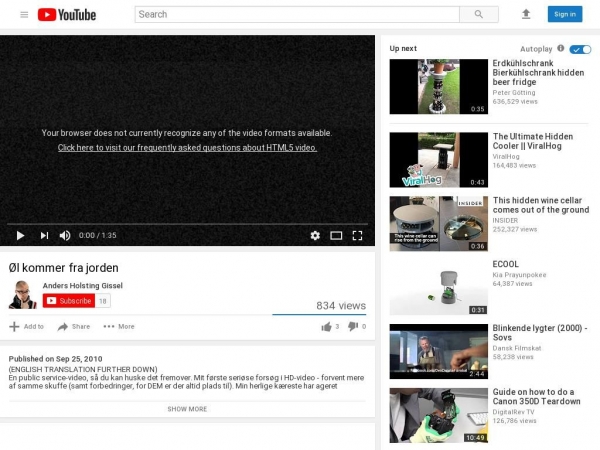Image resolution: width=600 pixels, height=450 pixels.
Task: Open player settings gear
Action: pyautogui.click(x=315, y=235)
